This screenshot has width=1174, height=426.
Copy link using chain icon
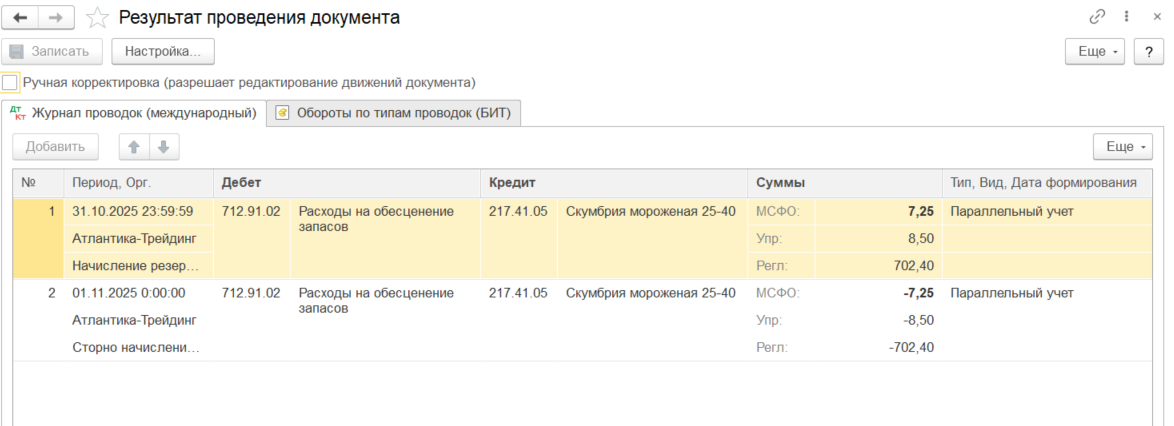1097,17
